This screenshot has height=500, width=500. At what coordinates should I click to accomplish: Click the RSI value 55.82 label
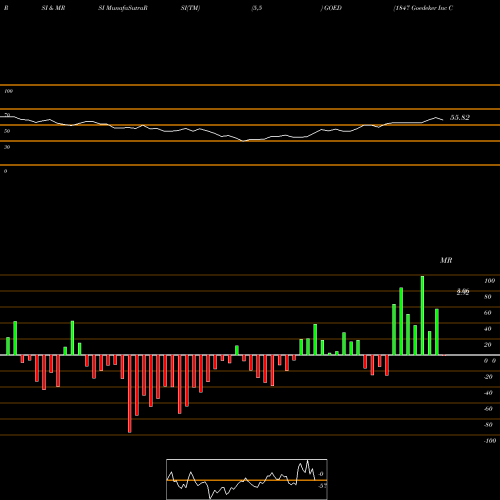click(x=460, y=118)
